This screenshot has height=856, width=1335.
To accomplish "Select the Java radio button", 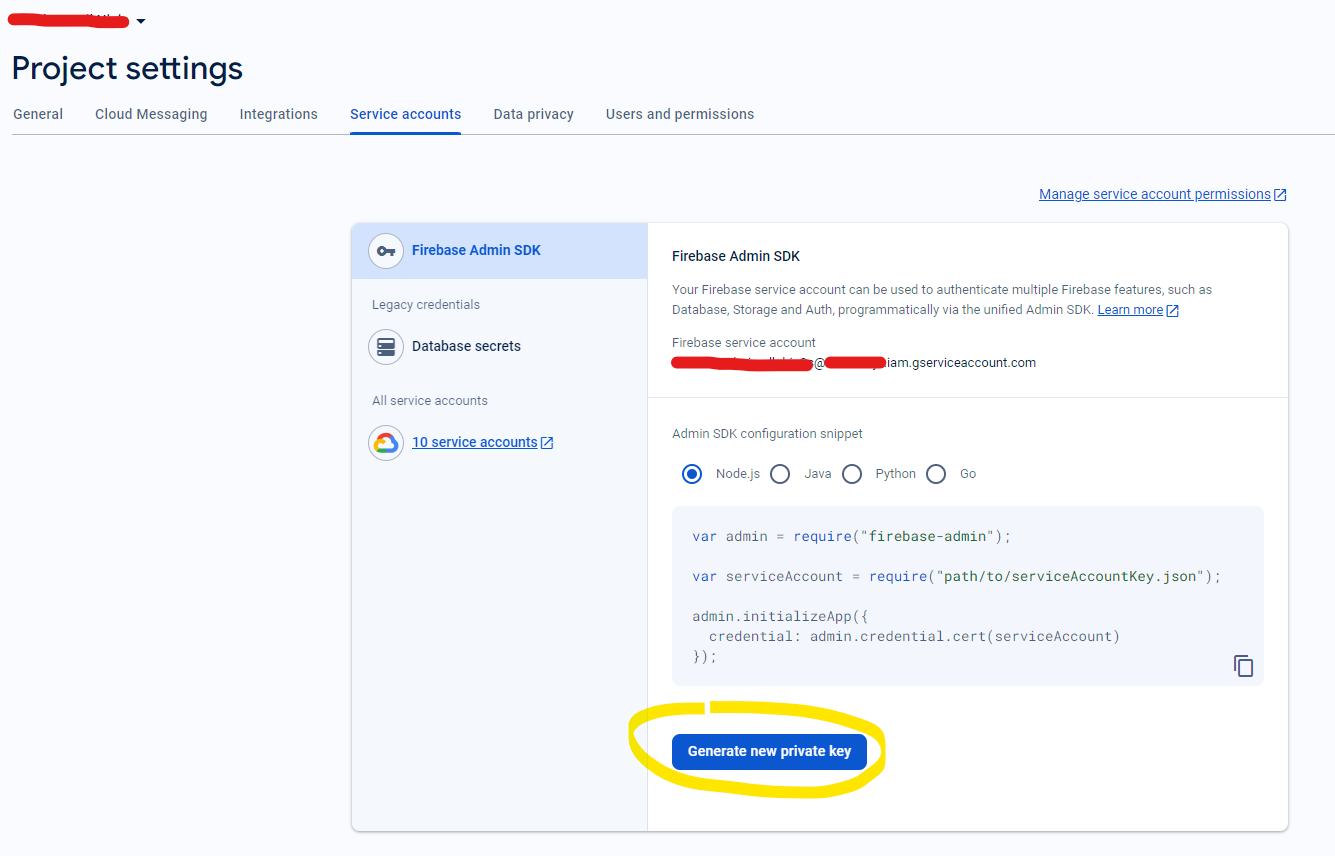I will coord(780,474).
